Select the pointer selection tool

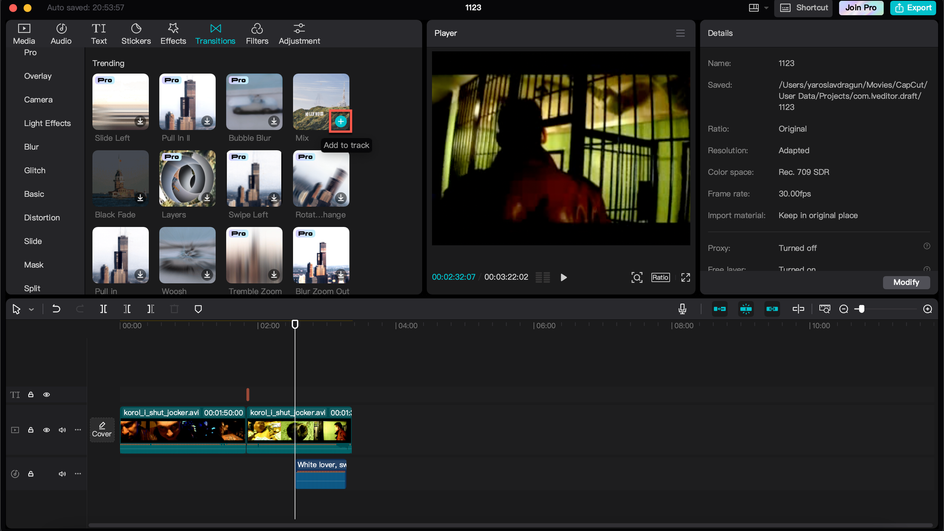tap(16, 309)
